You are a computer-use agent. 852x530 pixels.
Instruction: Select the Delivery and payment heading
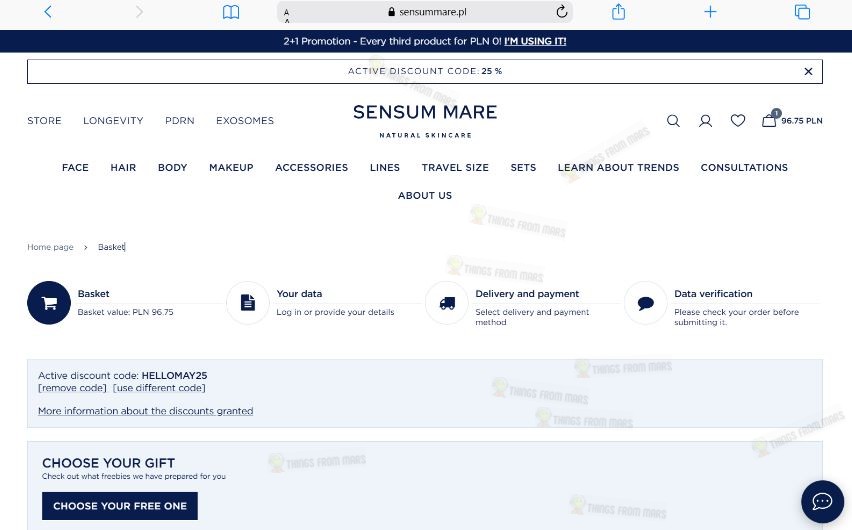click(527, 294)
